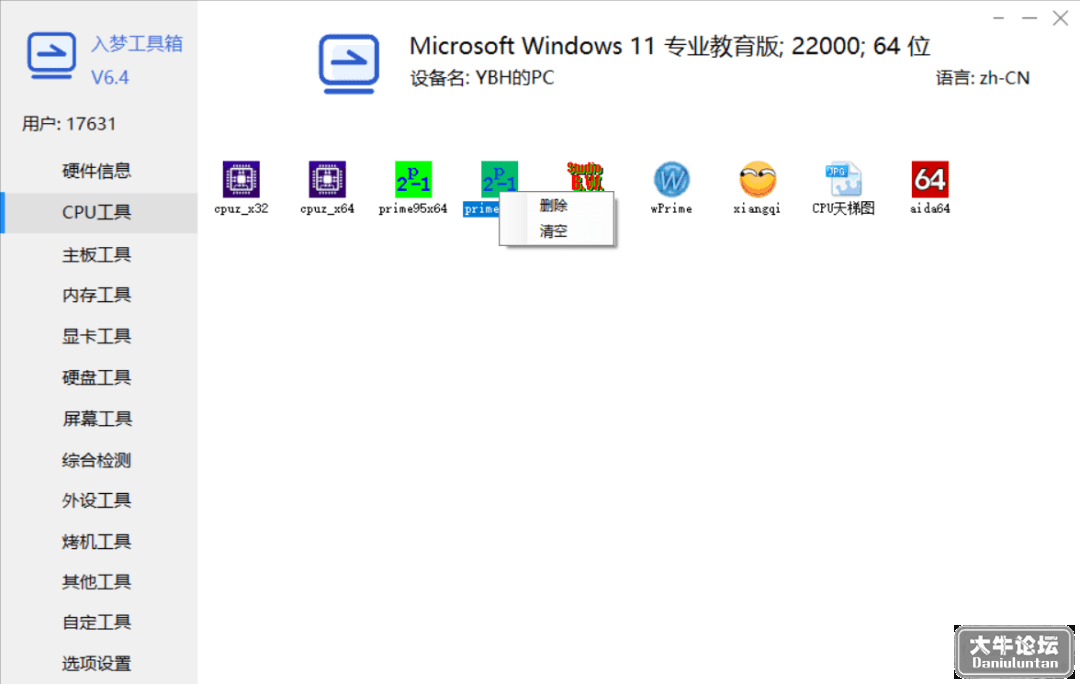Show the 其他工具 category

tap(99, 582)
